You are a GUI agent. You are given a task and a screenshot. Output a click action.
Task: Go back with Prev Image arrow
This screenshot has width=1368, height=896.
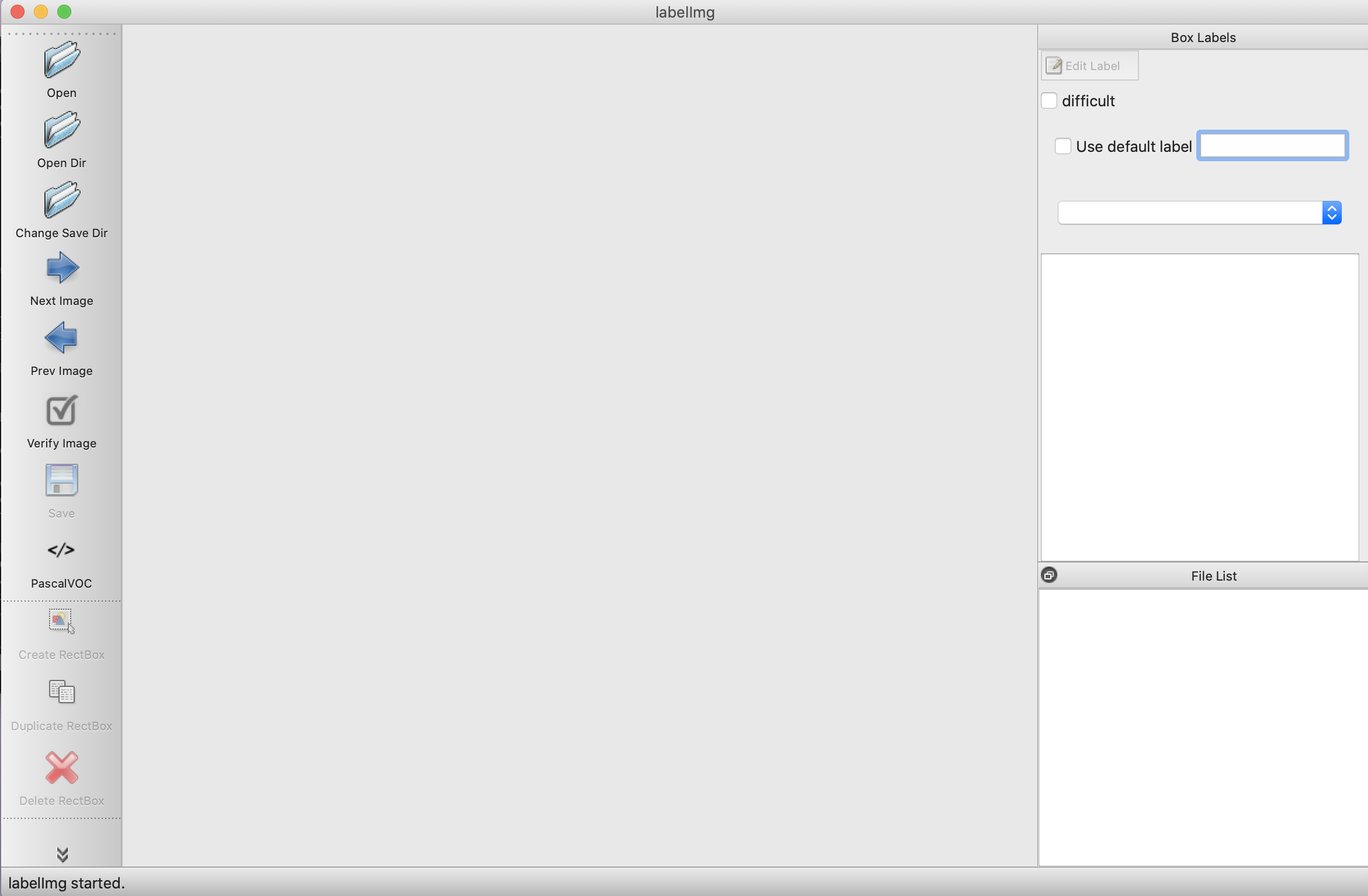pyautogui.click(x=61, y=338)
